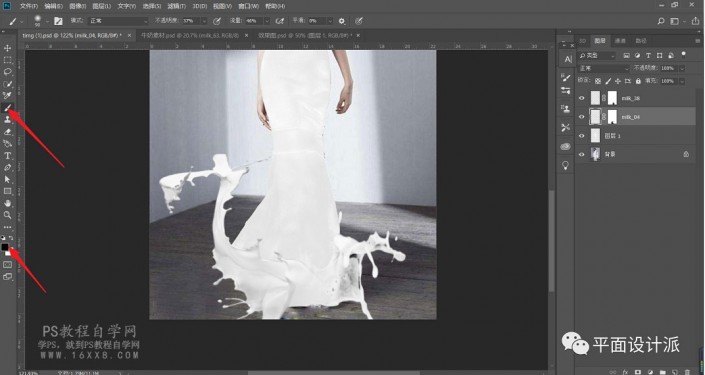Image resolution: width=705 pixels, height=375 pixels.
Task: Select the milk_38 layer mask thumbnail
Action: pyautogui.click(x=612, y=98)
